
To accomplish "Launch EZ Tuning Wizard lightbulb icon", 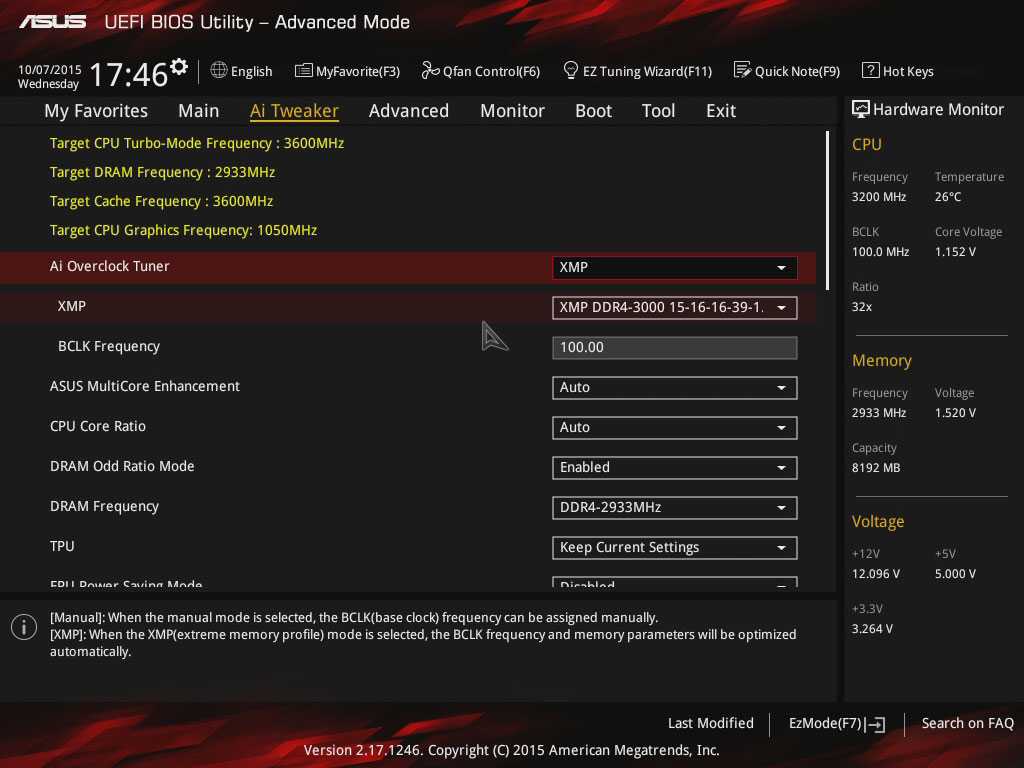I will coord(571,70).
